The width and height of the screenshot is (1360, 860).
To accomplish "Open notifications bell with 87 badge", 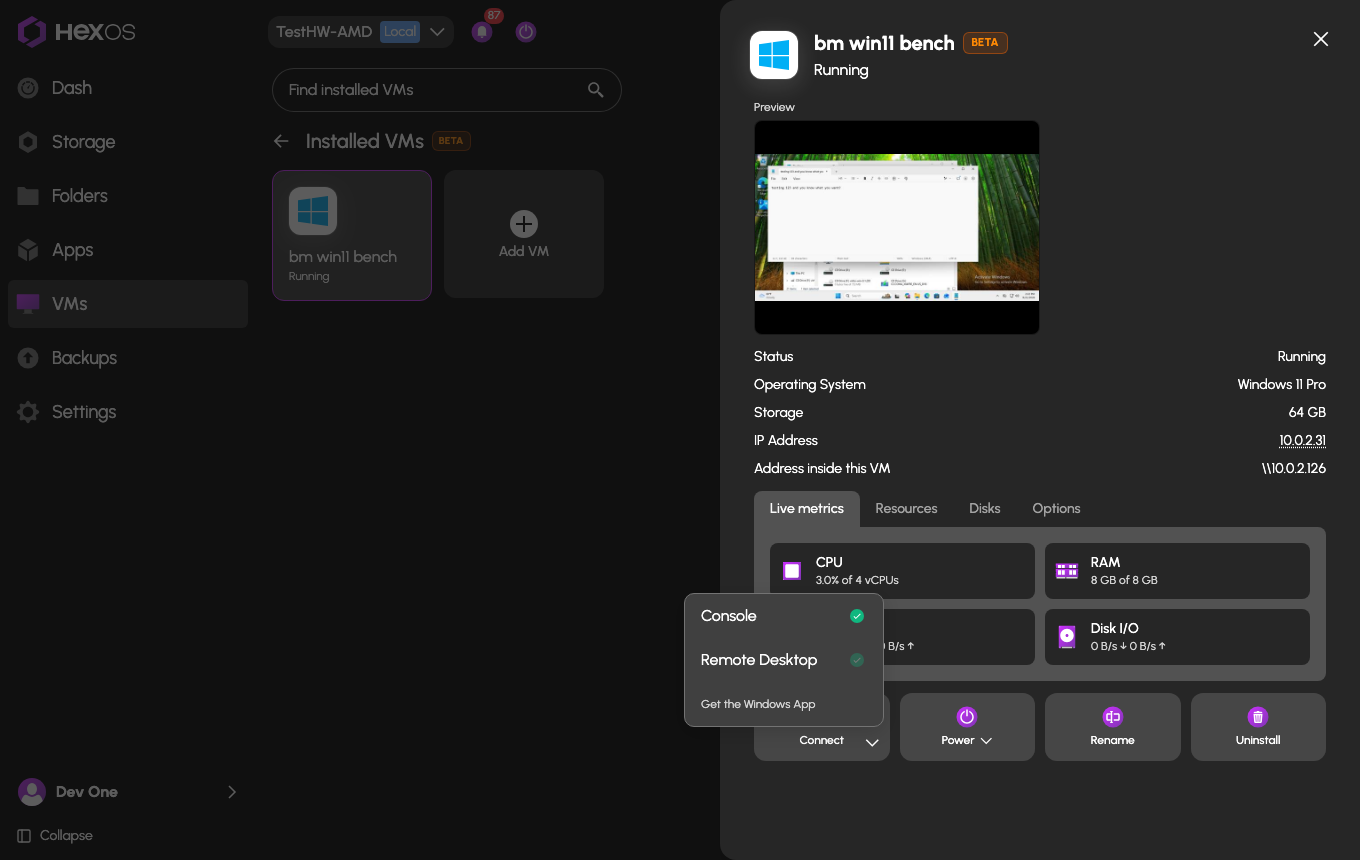I will coord(482,32).
